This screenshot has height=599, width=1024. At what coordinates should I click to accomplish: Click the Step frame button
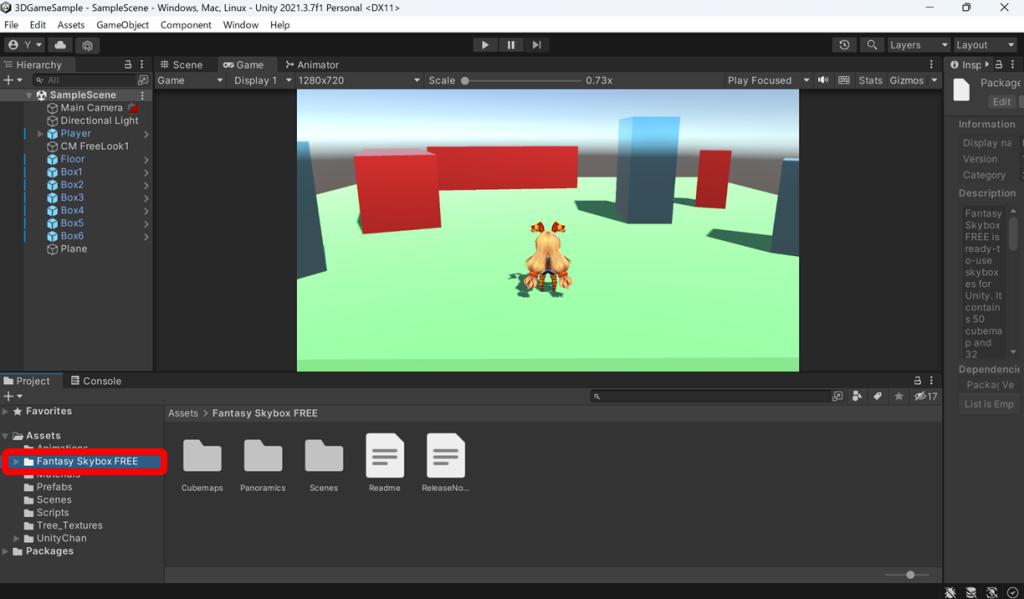[x=537, y=44]
